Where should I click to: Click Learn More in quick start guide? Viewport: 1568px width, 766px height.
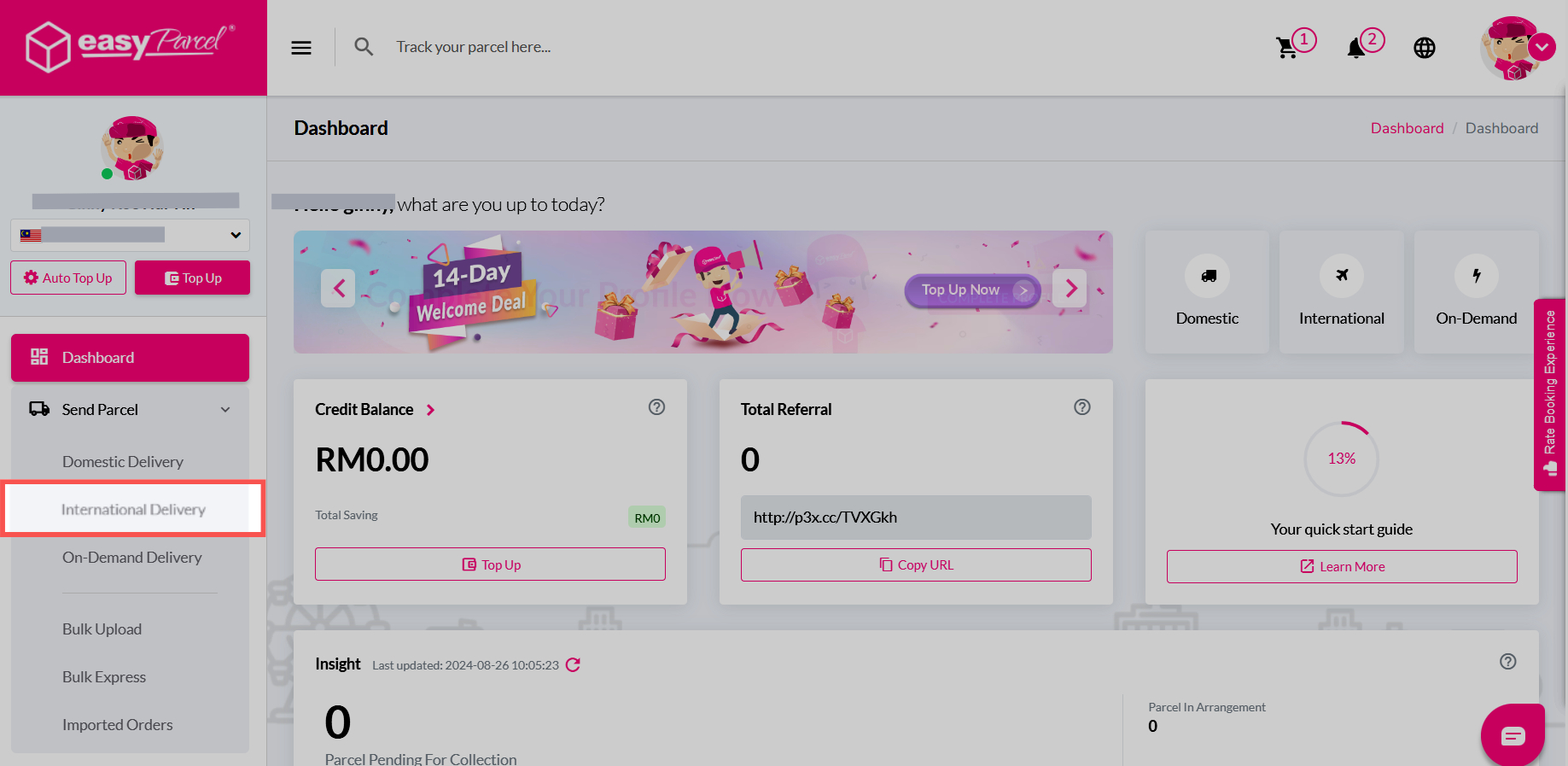pyautogui.click(x=1342, y=566)
